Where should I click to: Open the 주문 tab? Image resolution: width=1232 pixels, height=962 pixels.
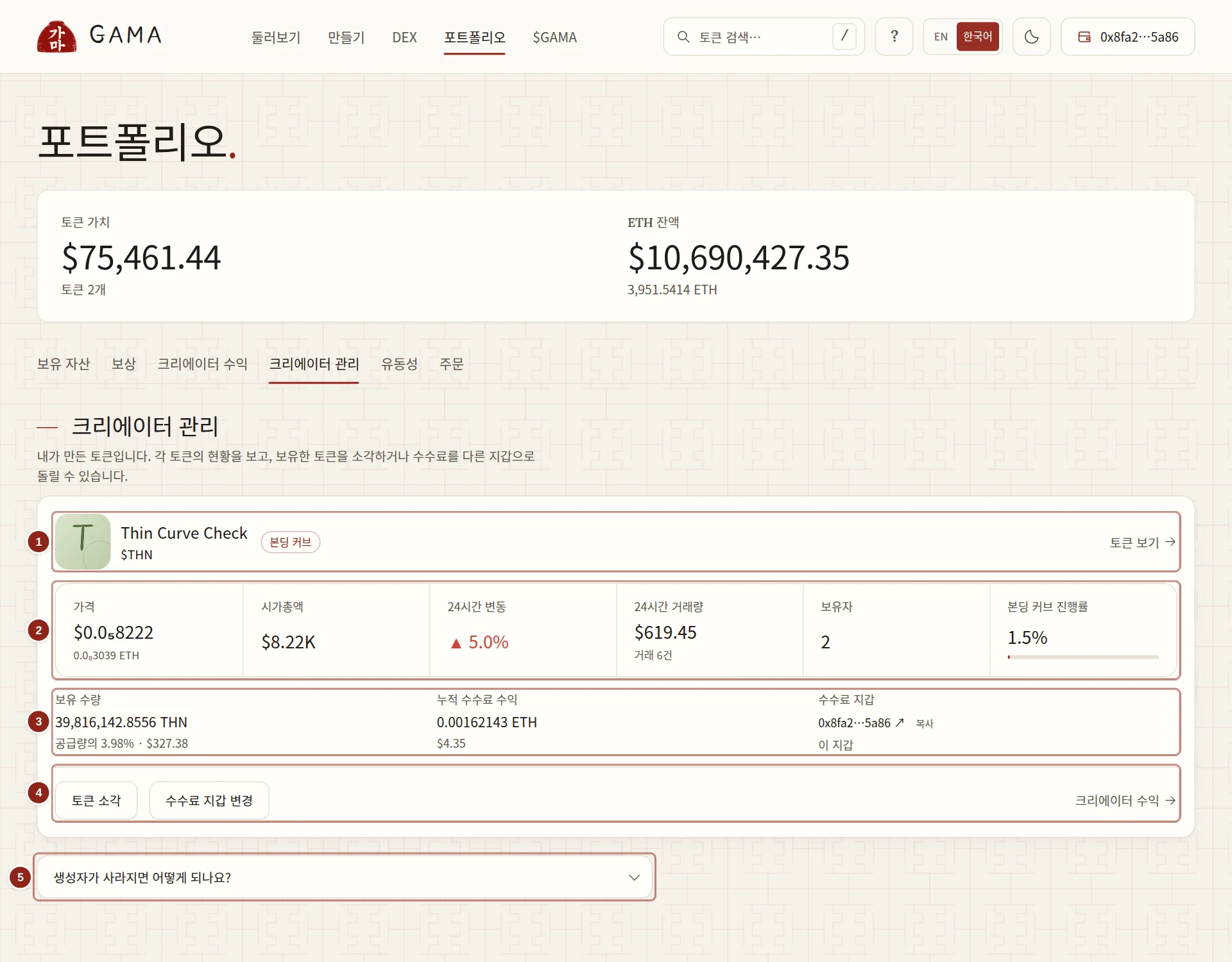point(451,364)
